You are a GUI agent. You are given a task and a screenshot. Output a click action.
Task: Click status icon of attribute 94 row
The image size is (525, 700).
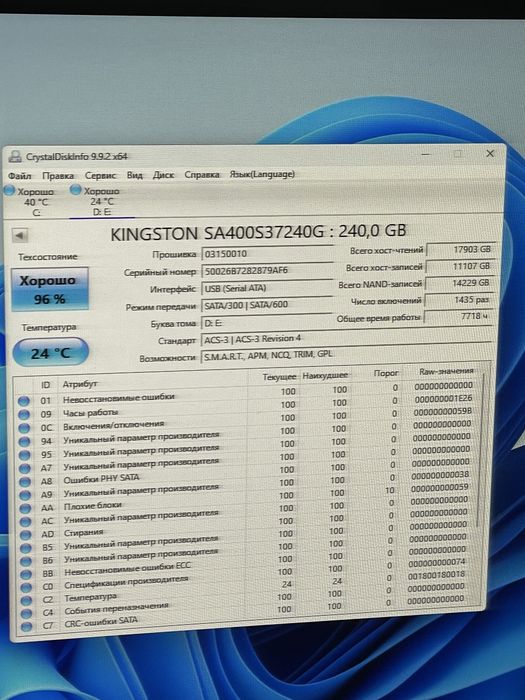tap(24, 441)
